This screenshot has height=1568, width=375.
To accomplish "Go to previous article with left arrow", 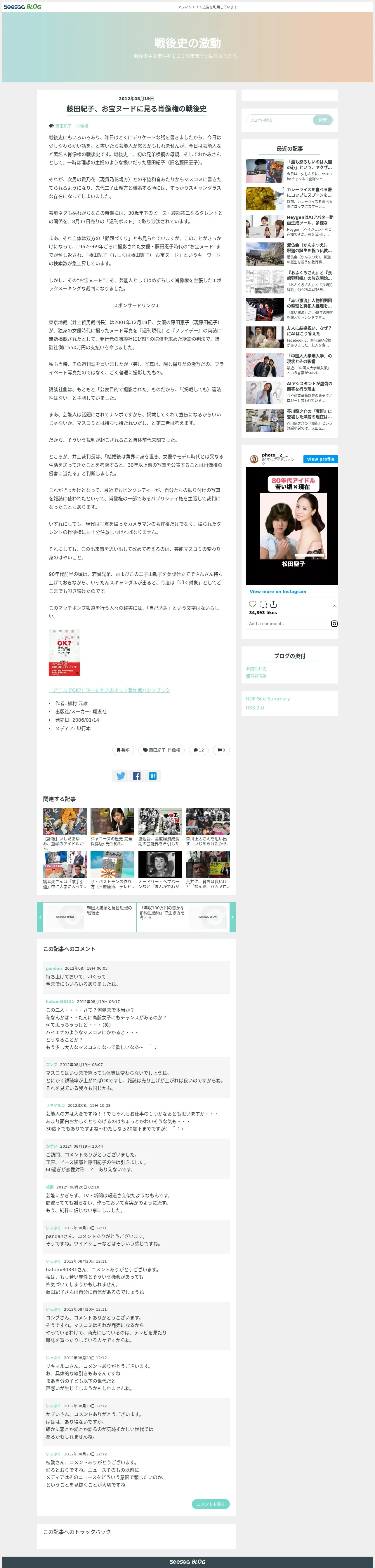I will [40, 917].
